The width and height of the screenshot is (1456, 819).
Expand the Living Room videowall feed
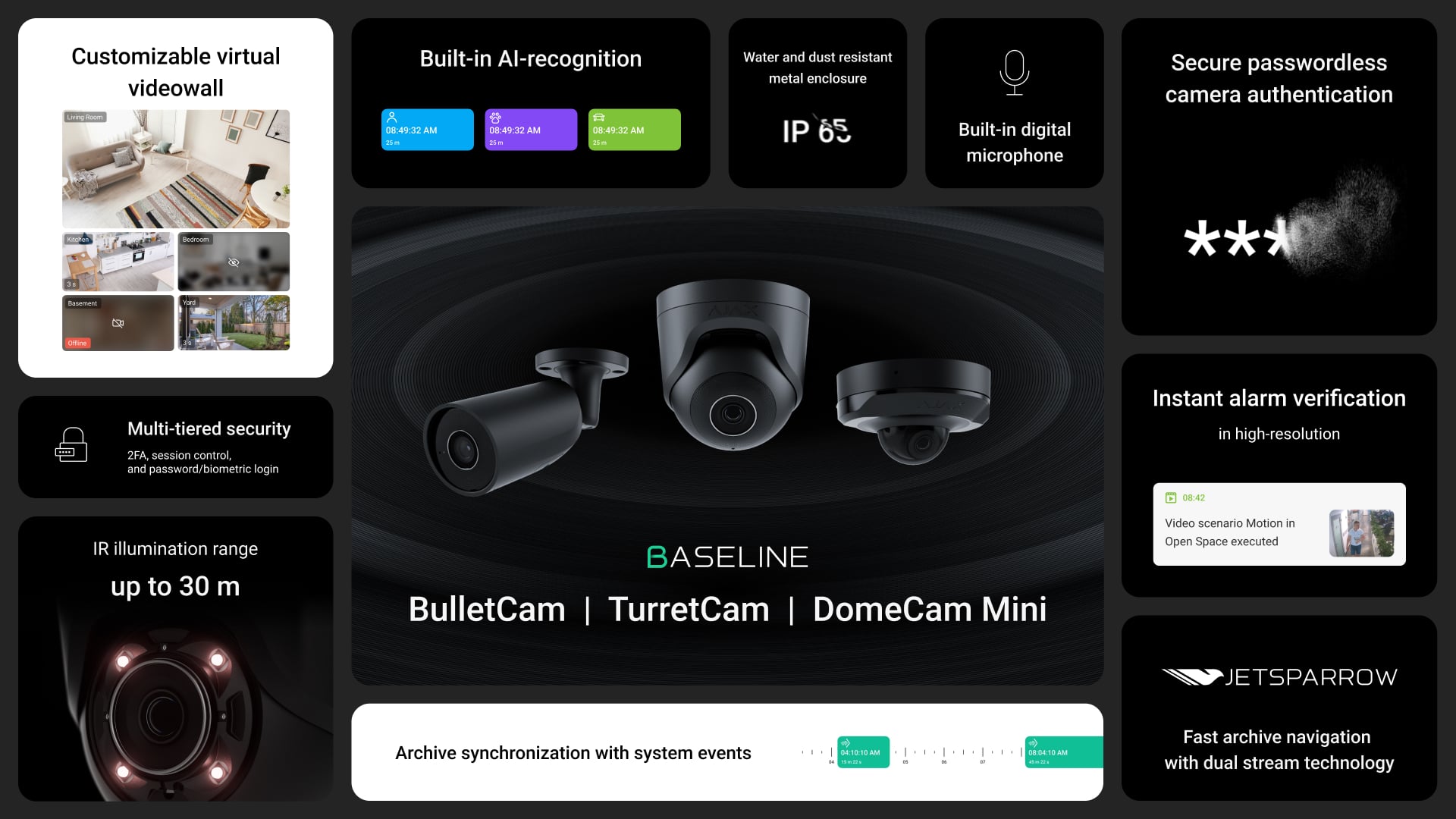click(x=177, y=167)
